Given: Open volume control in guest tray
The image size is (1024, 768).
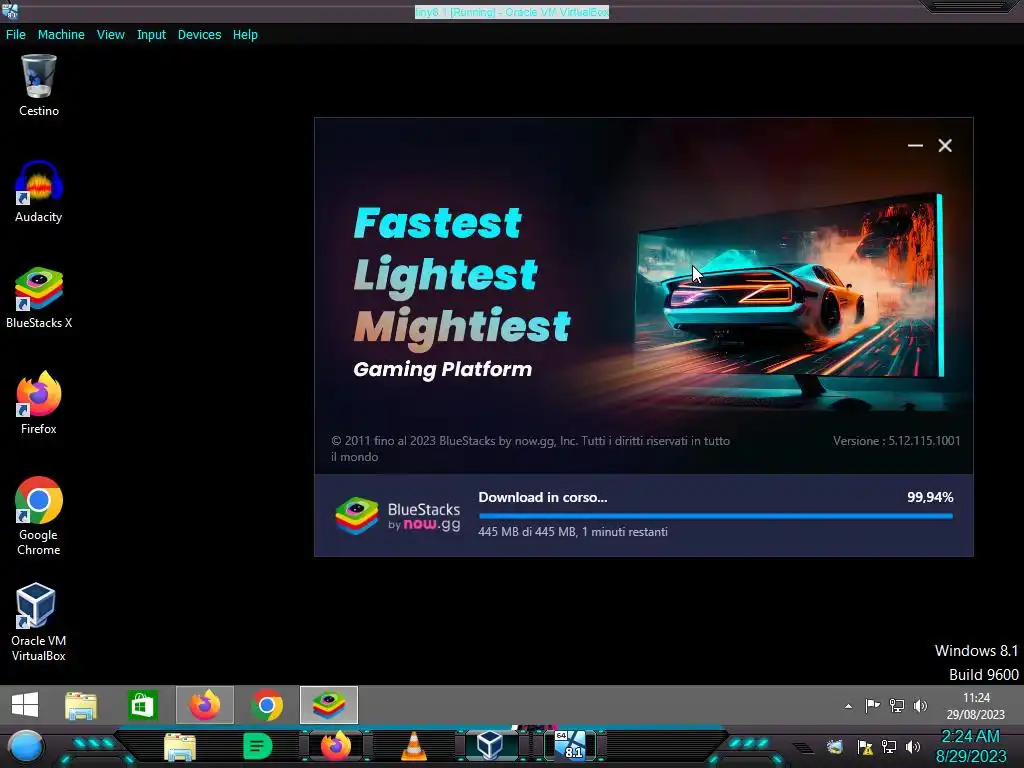Looking at the screenshot, I should point(920,705).
